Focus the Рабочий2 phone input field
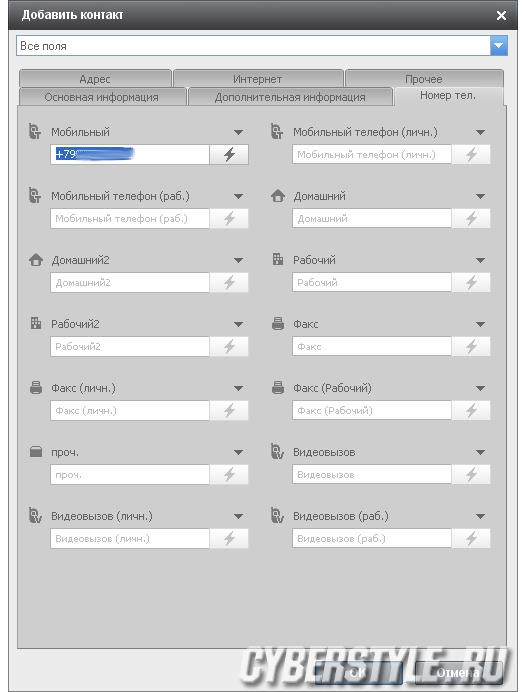Viewport: 525px width, 692px height. 130,346
